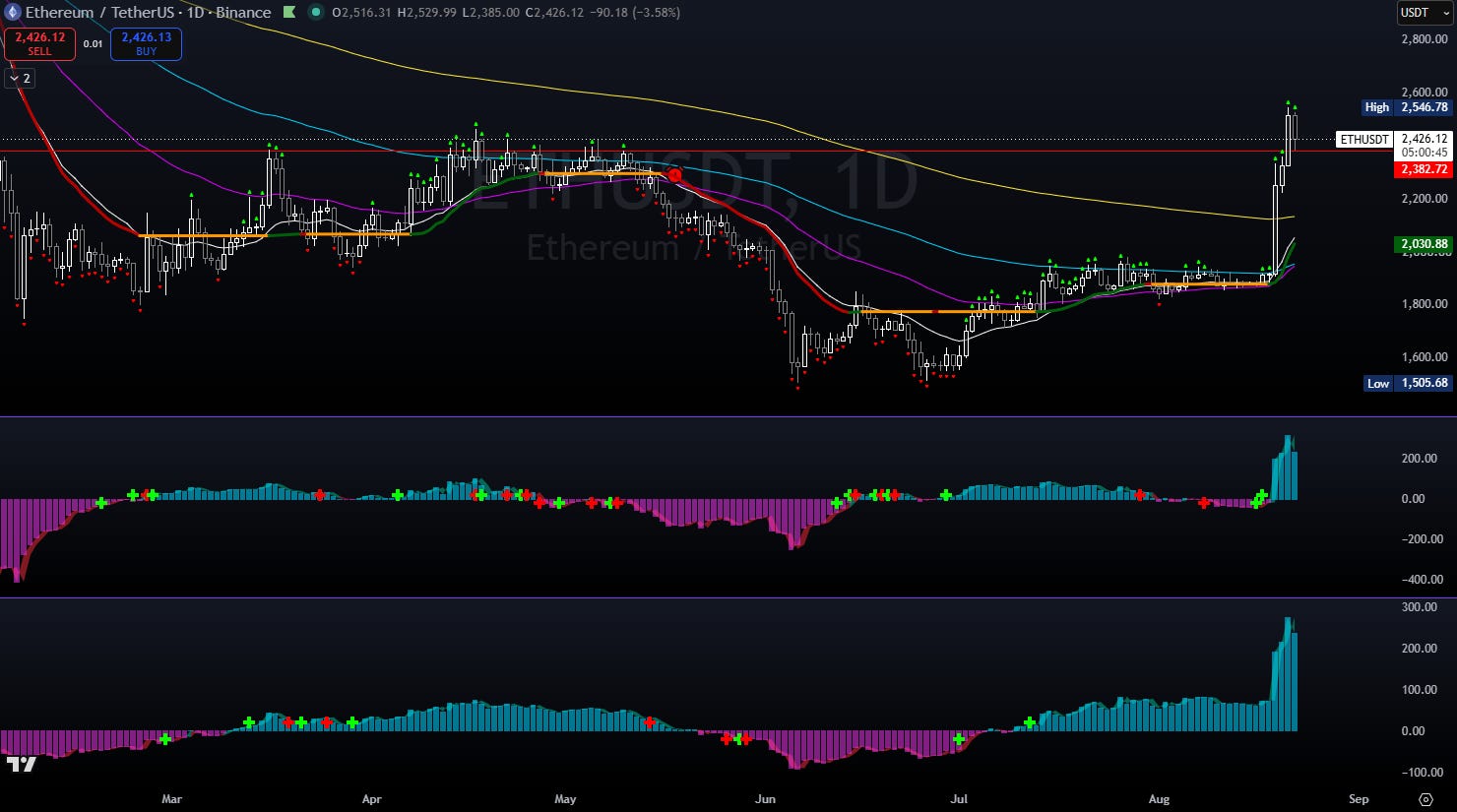The image size is (1457, 812).
Task: Click the Apr label on time axis
Action: point(371,799)
